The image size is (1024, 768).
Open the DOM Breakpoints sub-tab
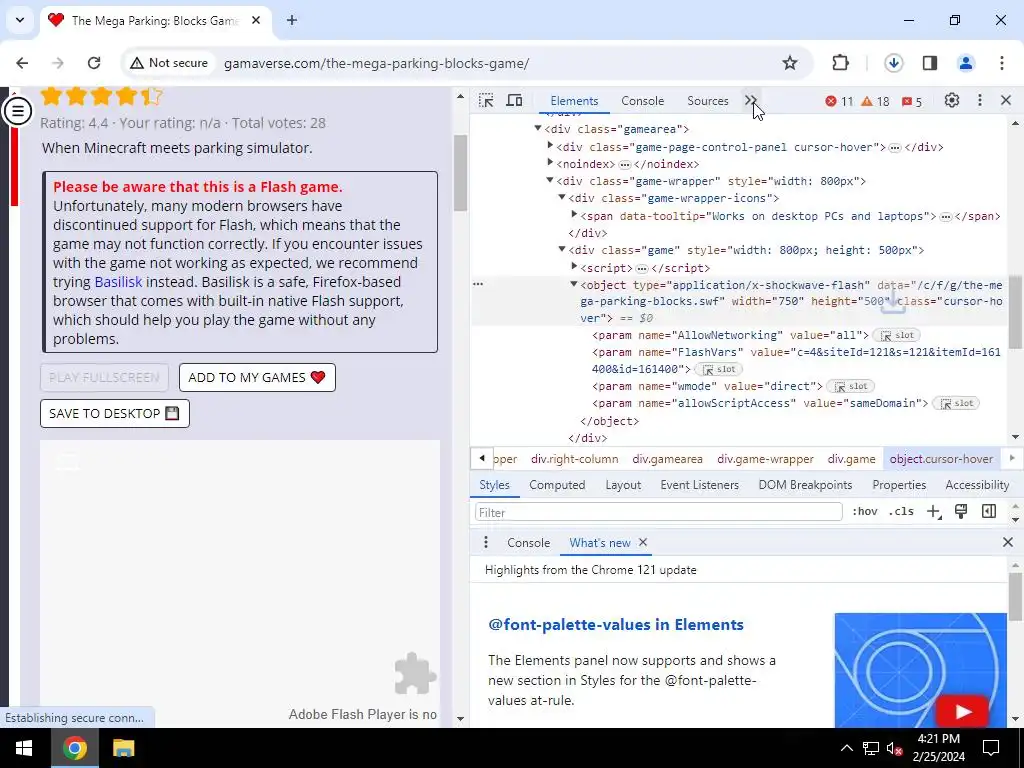pyautogui.click(x=805, y=485)
